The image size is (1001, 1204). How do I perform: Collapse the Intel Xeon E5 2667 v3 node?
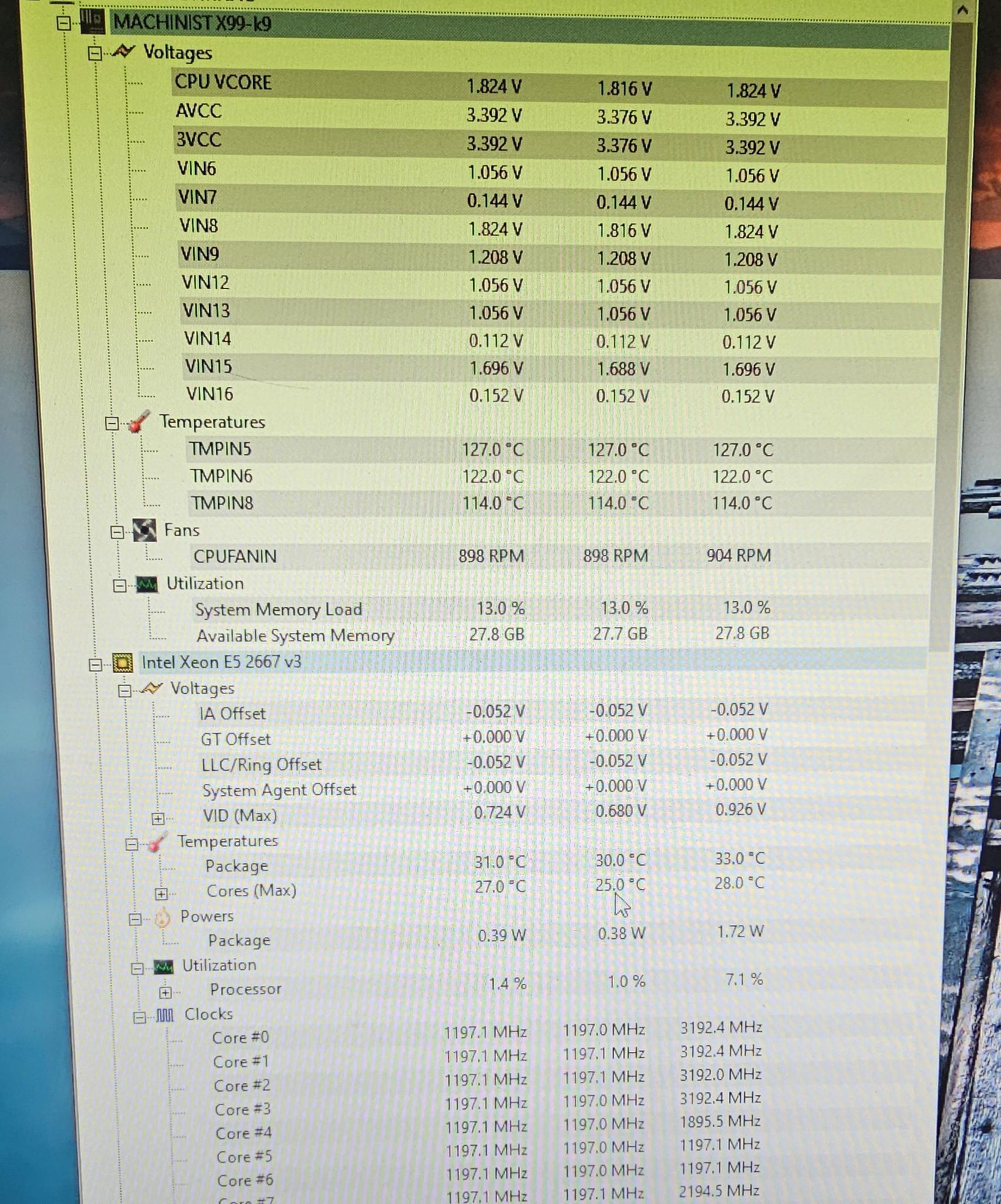coord(95,665)
